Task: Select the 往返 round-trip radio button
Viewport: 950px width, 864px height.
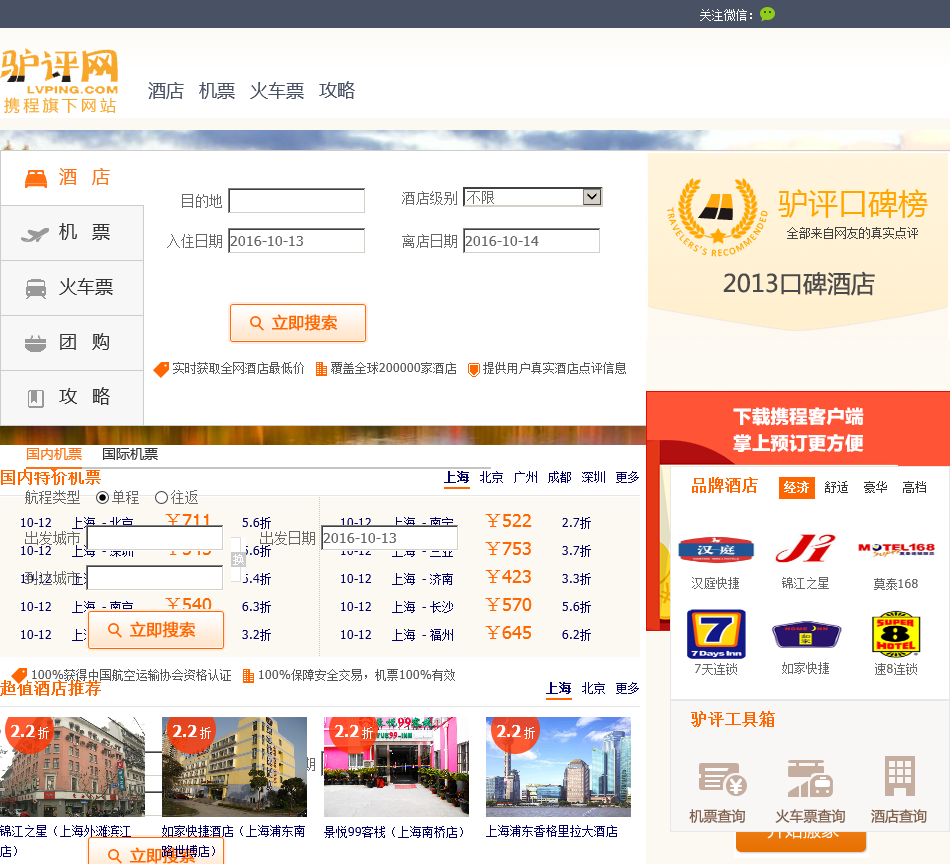Action: pyautogui.click(x=161, y=497)
